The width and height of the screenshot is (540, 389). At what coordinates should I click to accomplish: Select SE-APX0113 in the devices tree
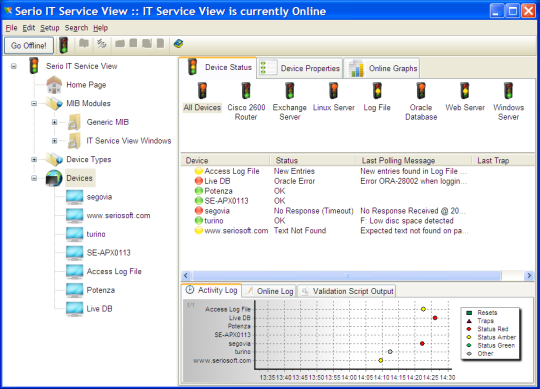108,253
